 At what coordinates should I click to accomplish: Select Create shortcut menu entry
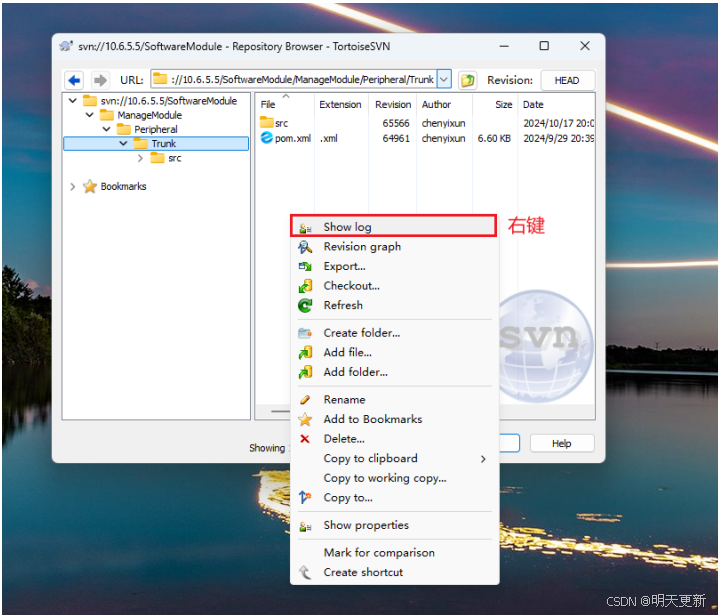(x=394, y=572)
